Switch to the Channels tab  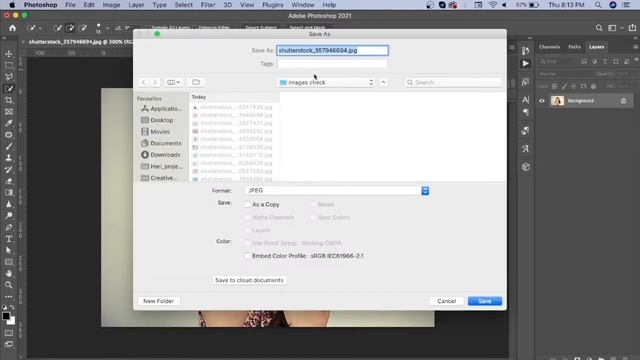point(549,47)
